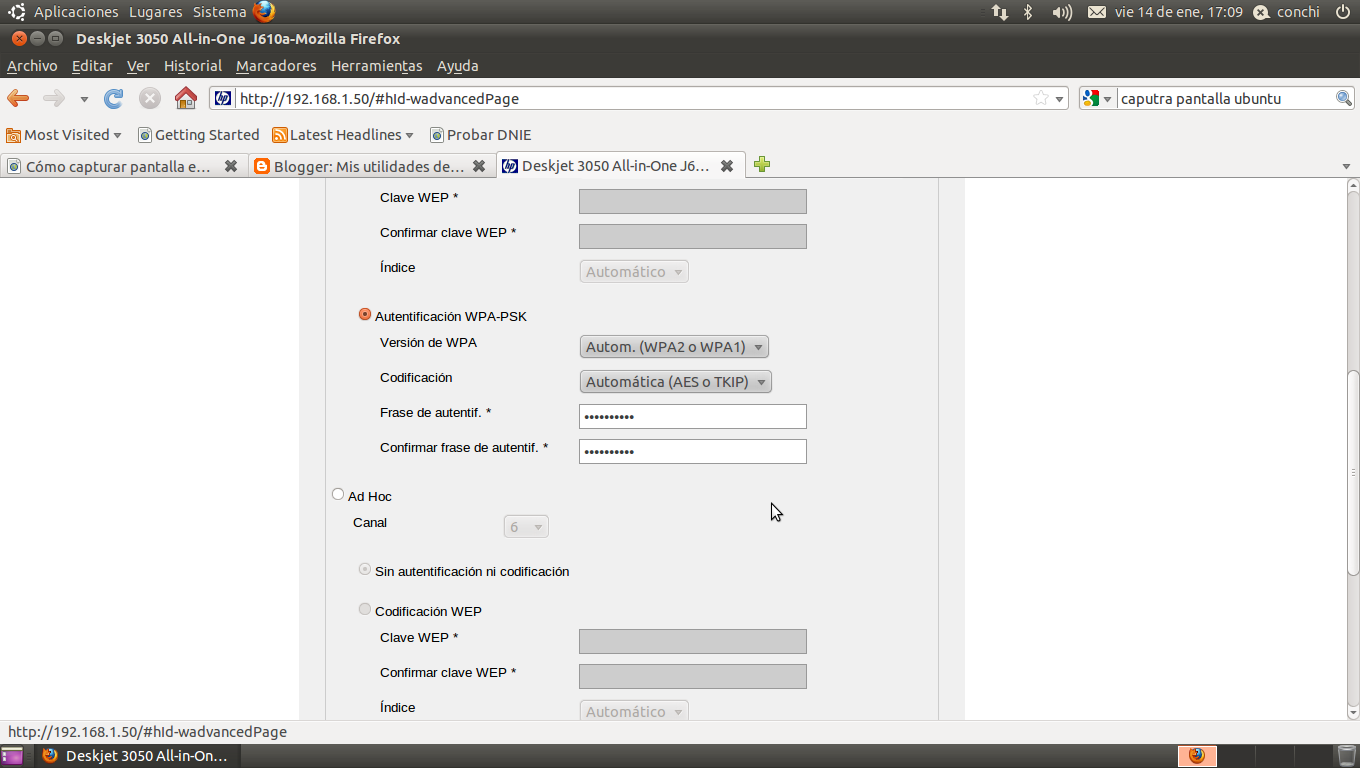Open the Bluetooth indicator
This screenshot has width=1360, height=768.
1028,12
